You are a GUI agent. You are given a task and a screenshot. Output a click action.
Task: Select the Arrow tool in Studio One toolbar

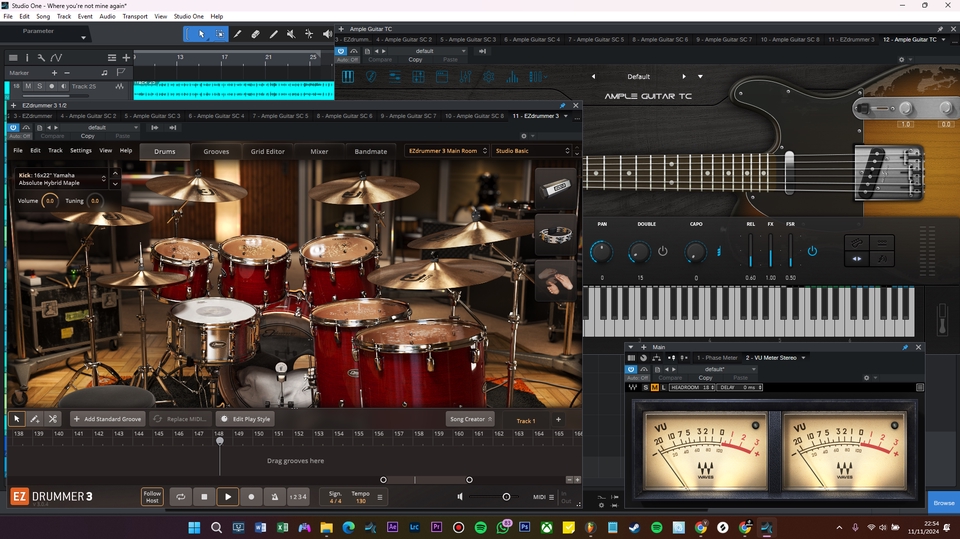[201, 34]
